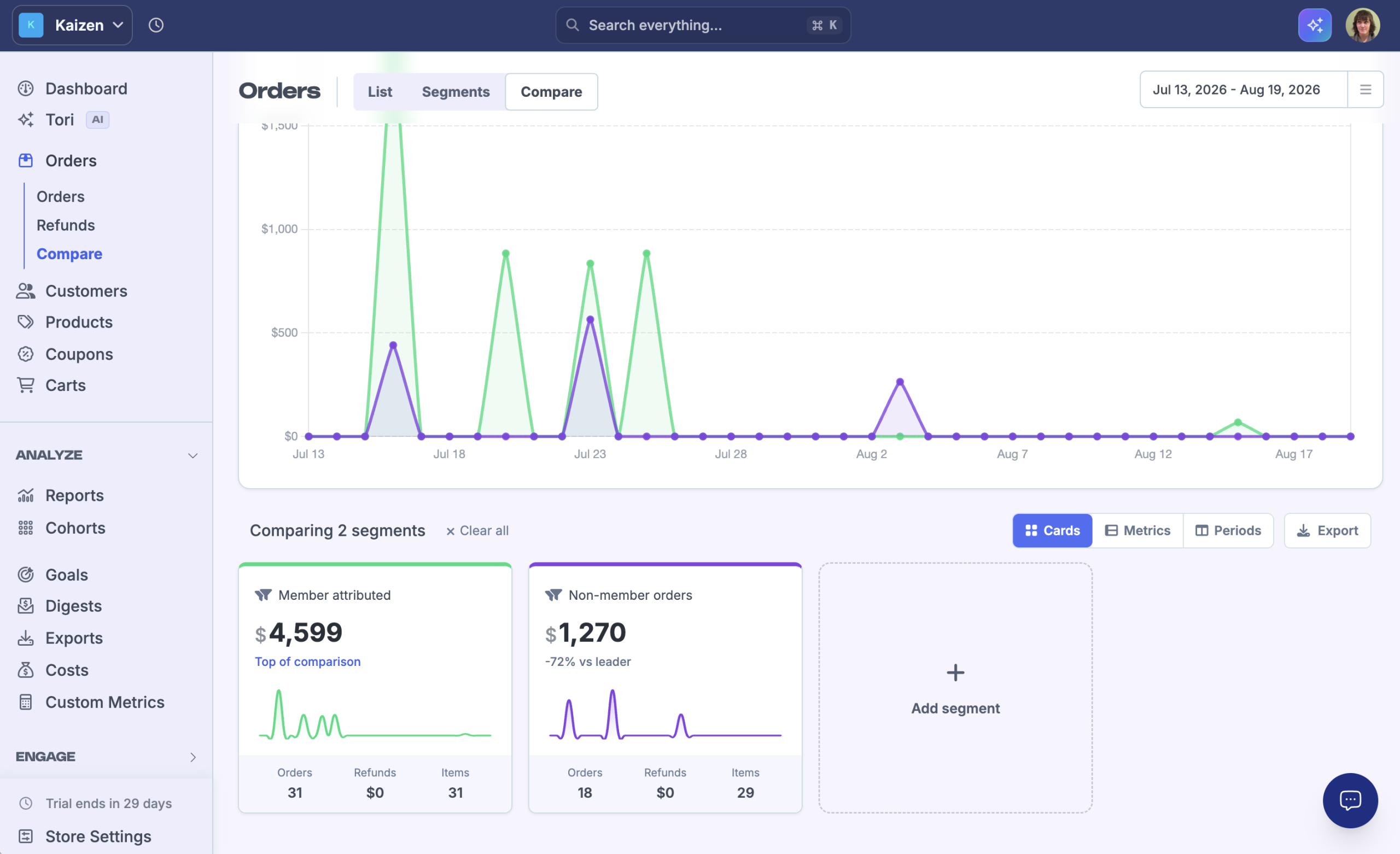The width and height of the screenshot is (1400, 854).
Task: Open the Custom Metrics page
Action: click(105, 703)
